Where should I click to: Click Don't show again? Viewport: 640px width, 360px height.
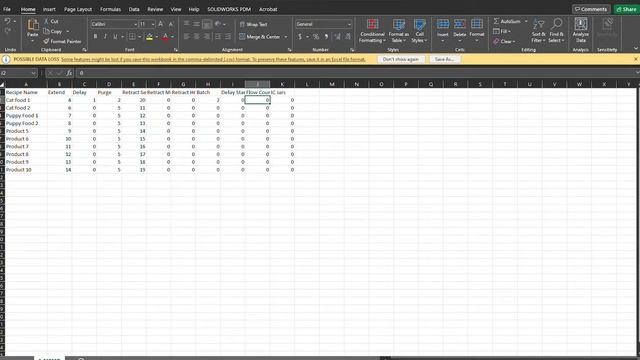point(400,59)
